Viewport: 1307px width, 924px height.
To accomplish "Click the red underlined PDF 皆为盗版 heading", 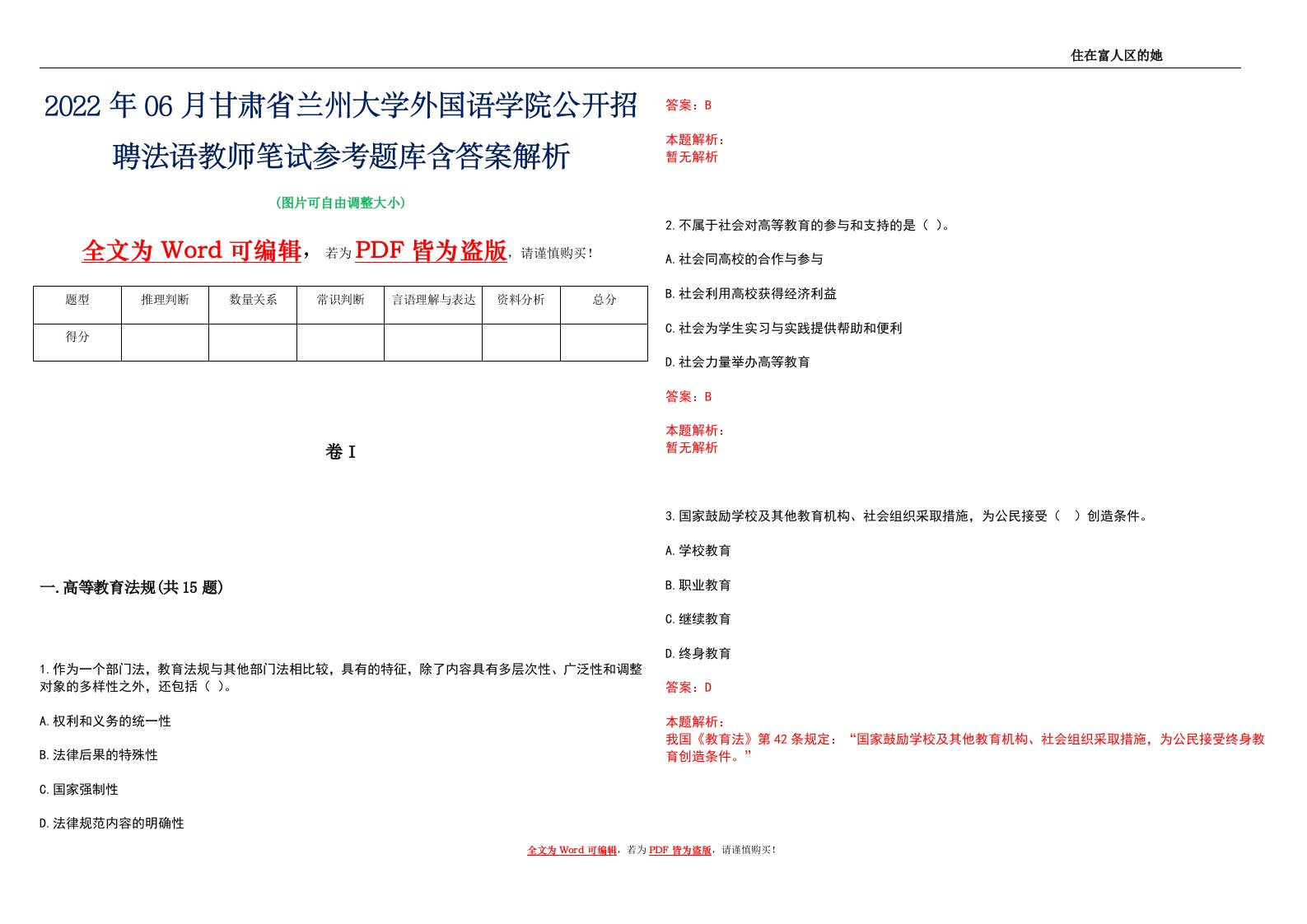I will (431, 250).
